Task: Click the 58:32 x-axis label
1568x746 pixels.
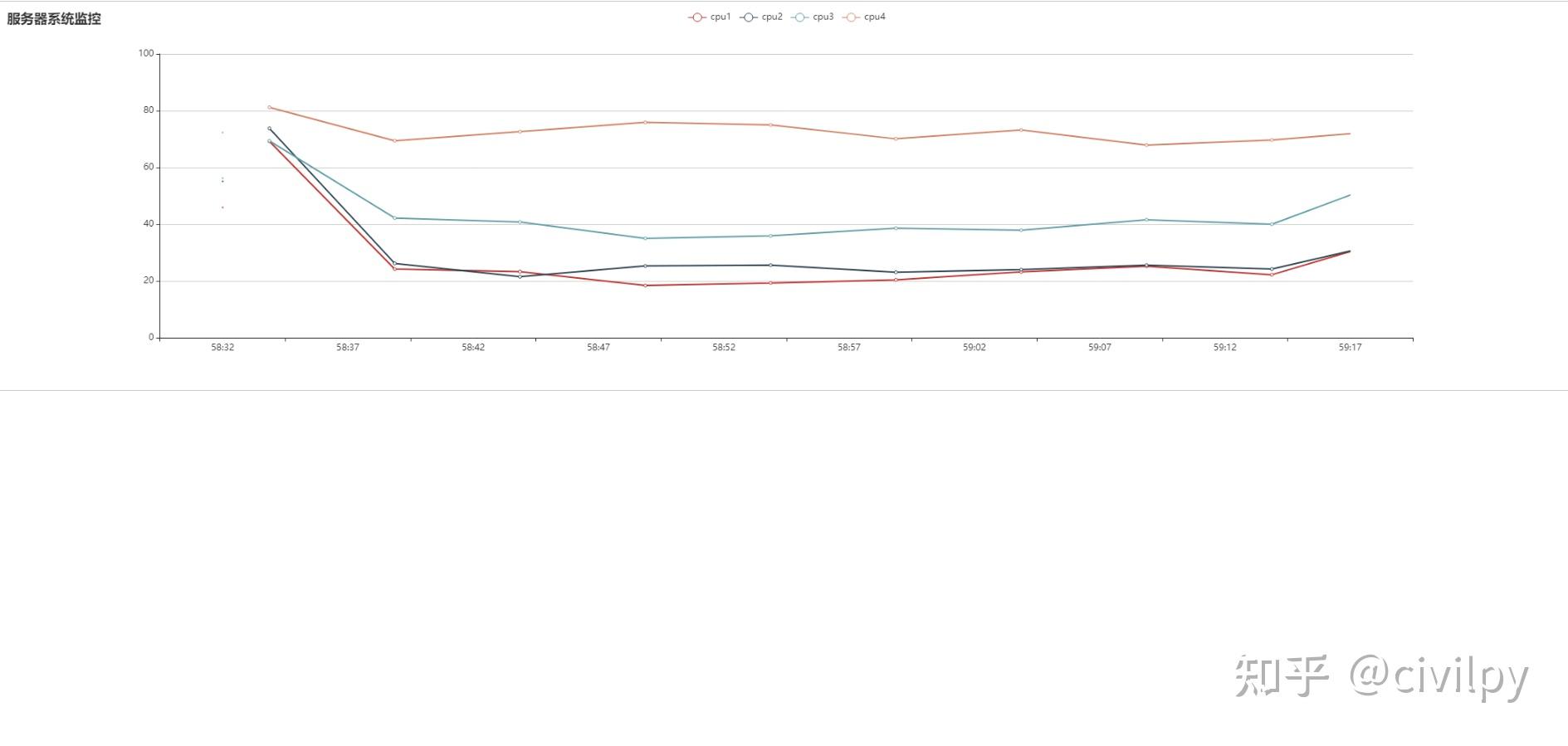Action: [x=222, y=348]
